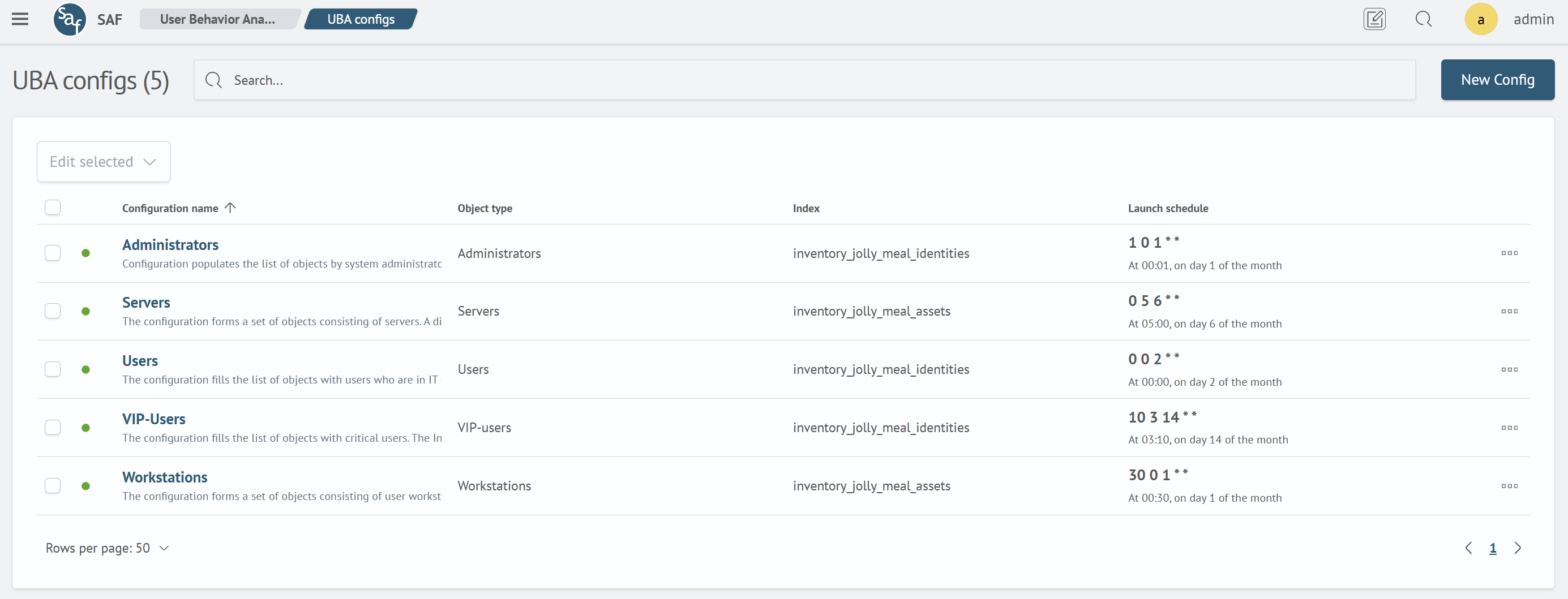Viewport: 1568px width, 599px height.
Task: Click the New Config button
Action: click(1497, 80)
